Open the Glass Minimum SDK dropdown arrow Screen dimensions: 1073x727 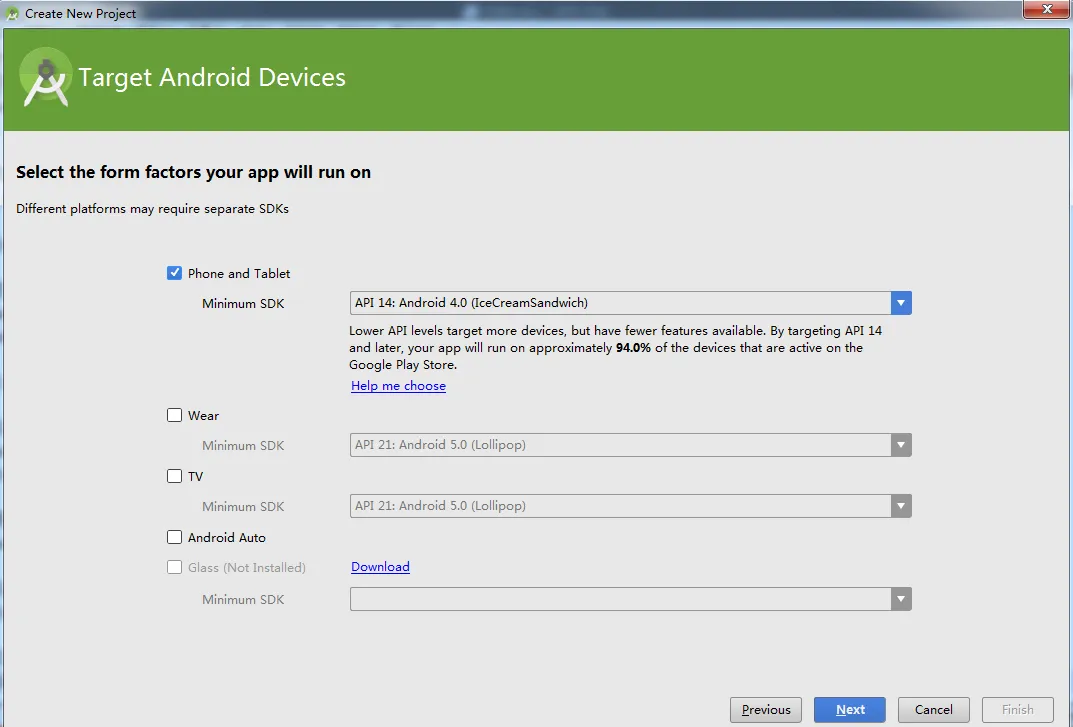coord(901,599)
